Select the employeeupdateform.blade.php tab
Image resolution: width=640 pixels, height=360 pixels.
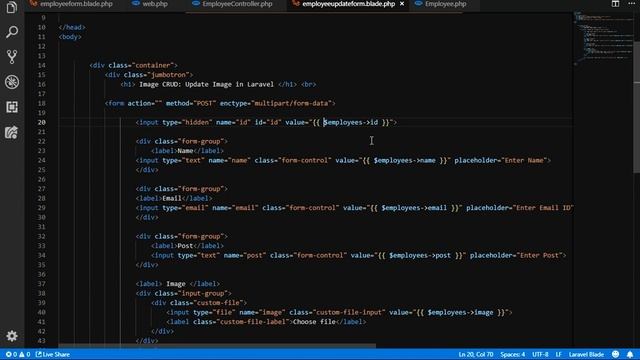[349, 4]
